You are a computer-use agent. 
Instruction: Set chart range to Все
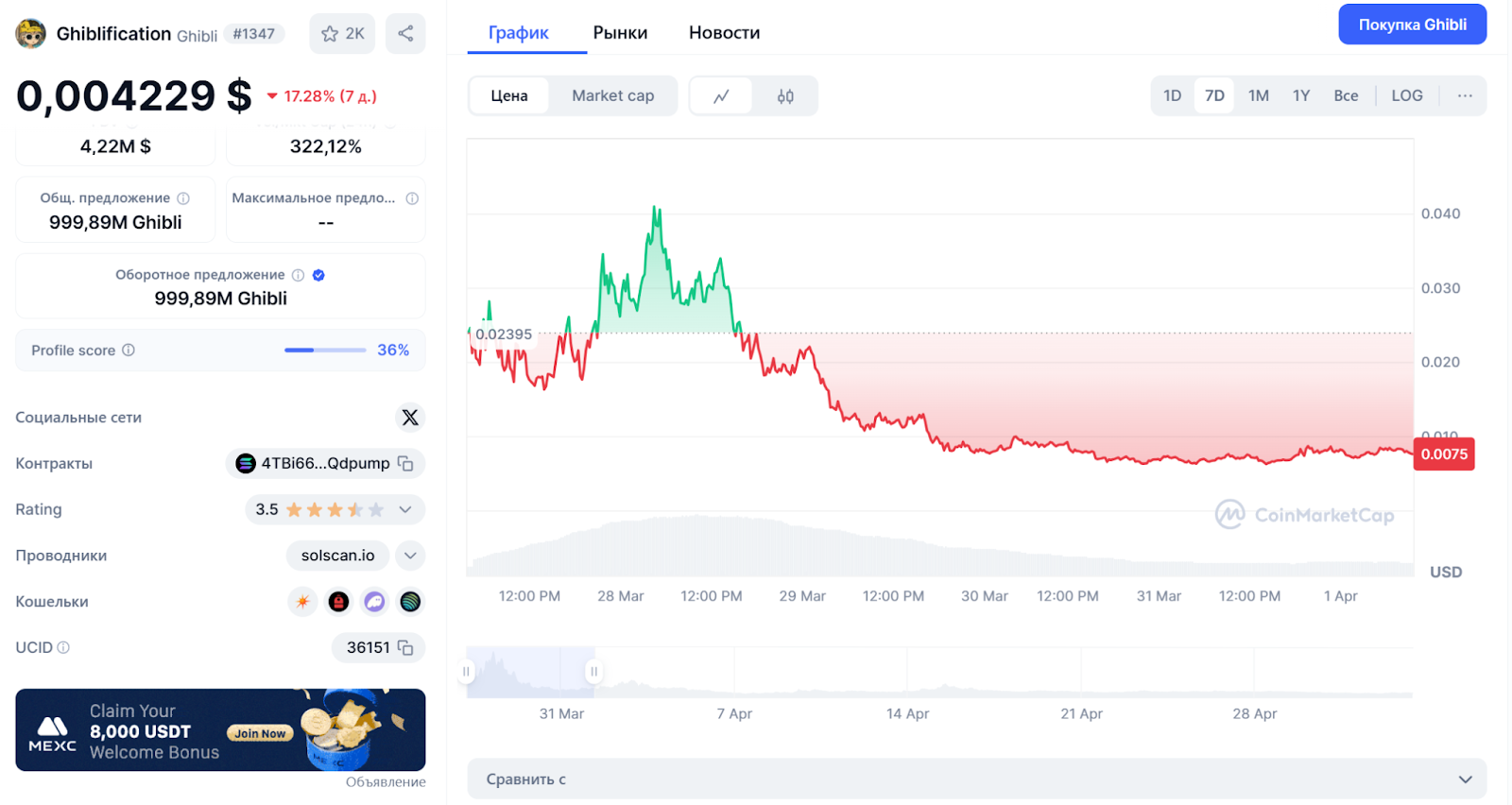click(x=1346, y=95)
